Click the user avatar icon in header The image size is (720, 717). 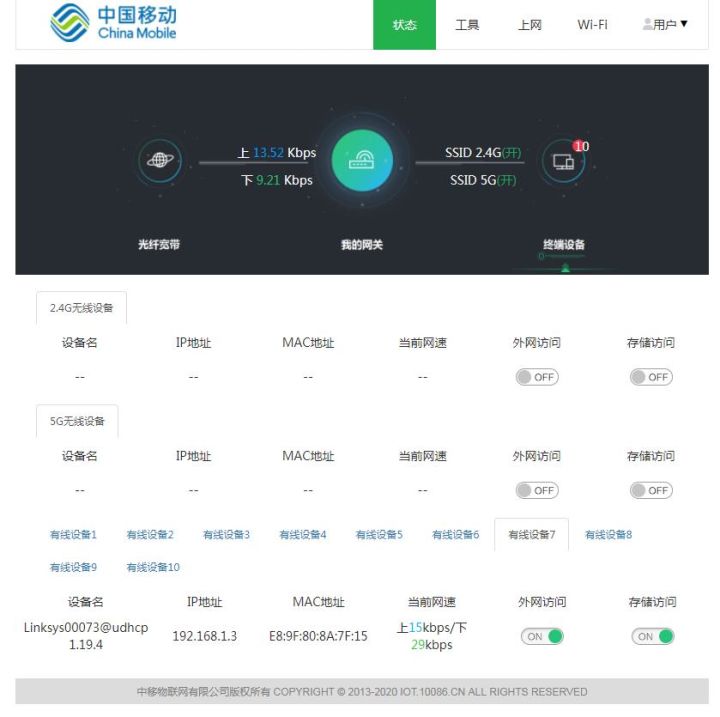(647, 24)
